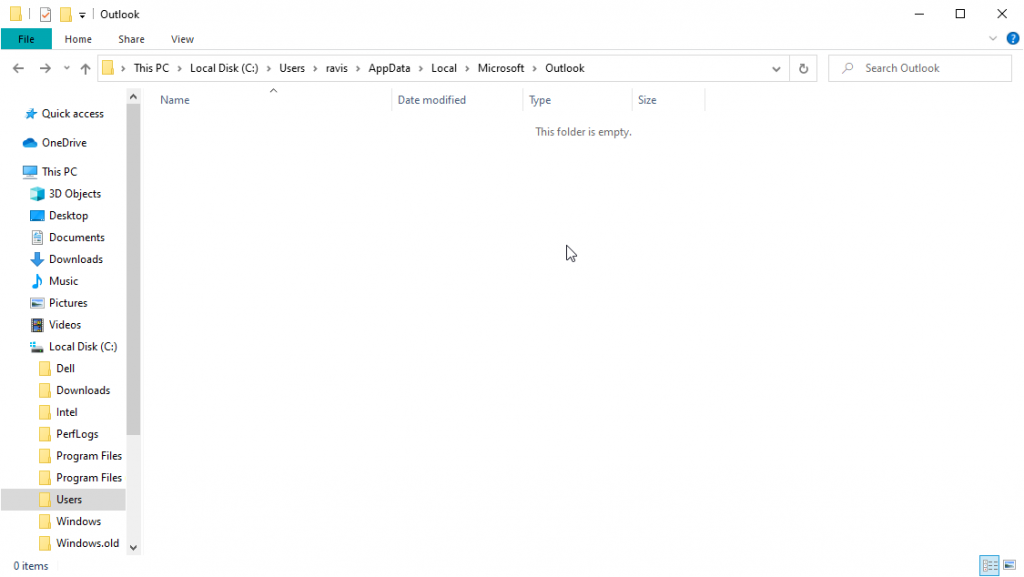Image resolution: width=1024 pixels, height=577 pixels.
Task: Click the Local Disk (C:) drive icon
Action: pos(37,347)
